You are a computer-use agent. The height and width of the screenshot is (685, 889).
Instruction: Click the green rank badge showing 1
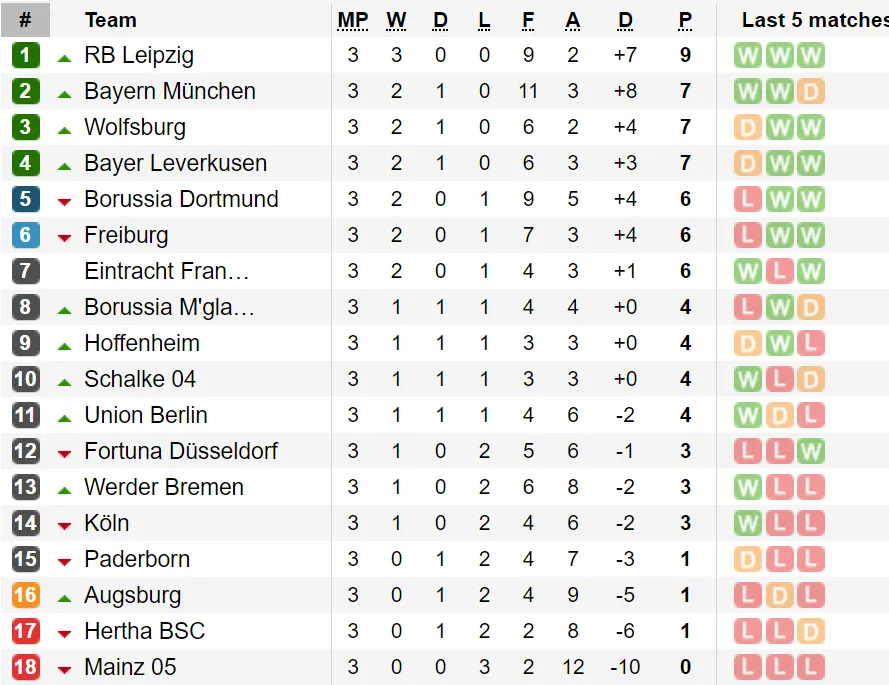point(25,55)
